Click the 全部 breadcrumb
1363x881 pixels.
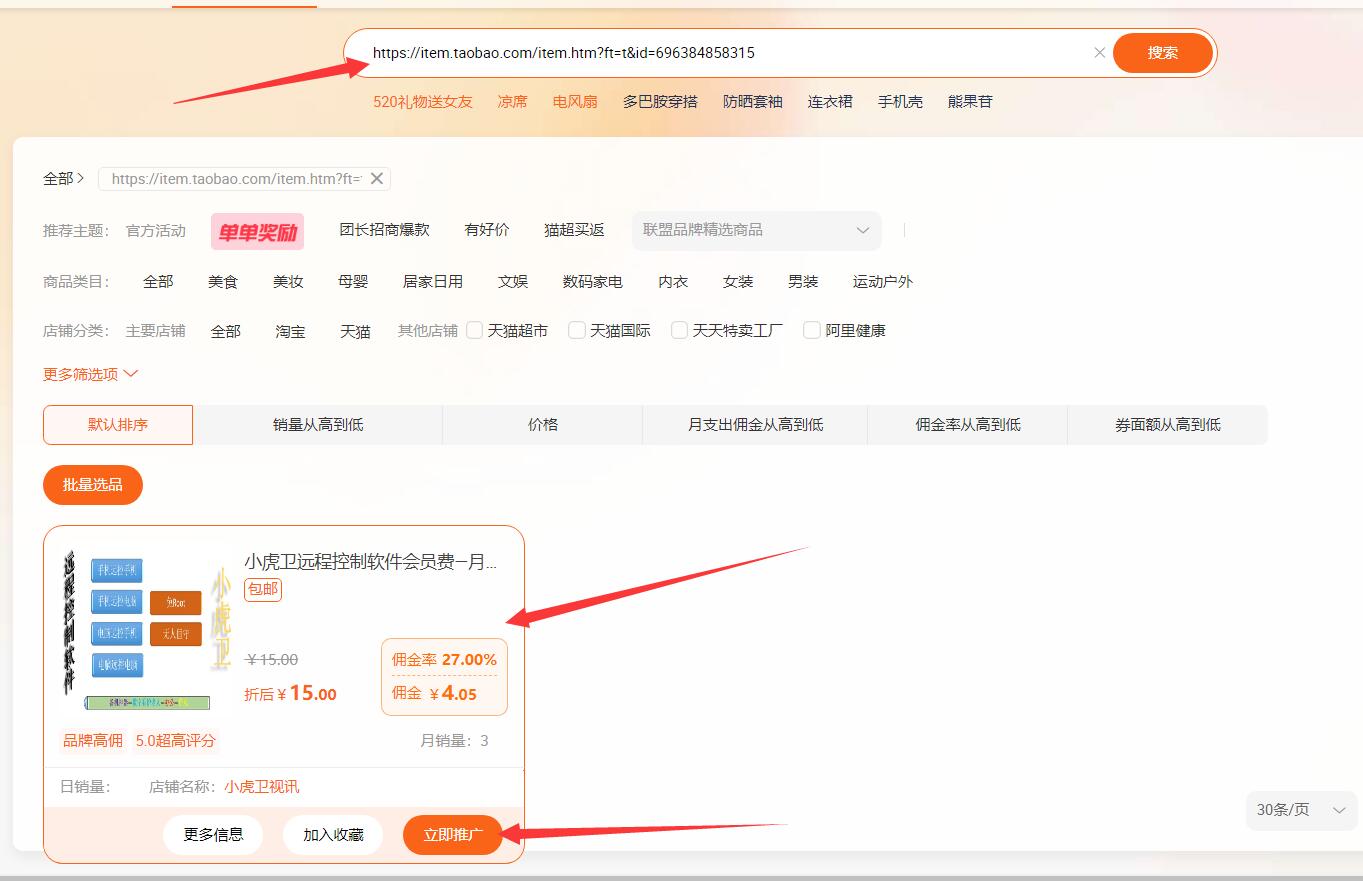tap(58, 179)
